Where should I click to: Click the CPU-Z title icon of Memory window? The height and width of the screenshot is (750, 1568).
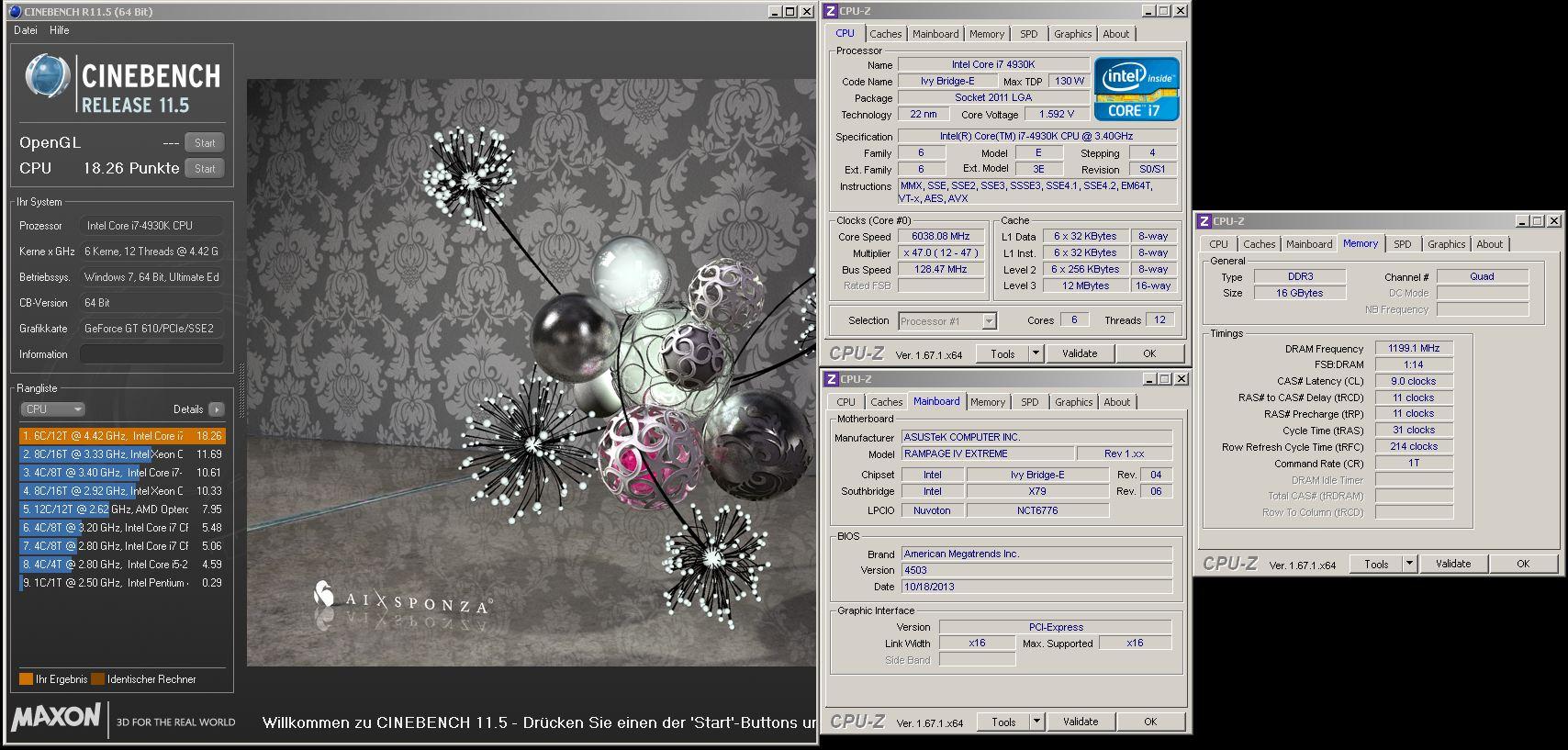click(1204, 221)
